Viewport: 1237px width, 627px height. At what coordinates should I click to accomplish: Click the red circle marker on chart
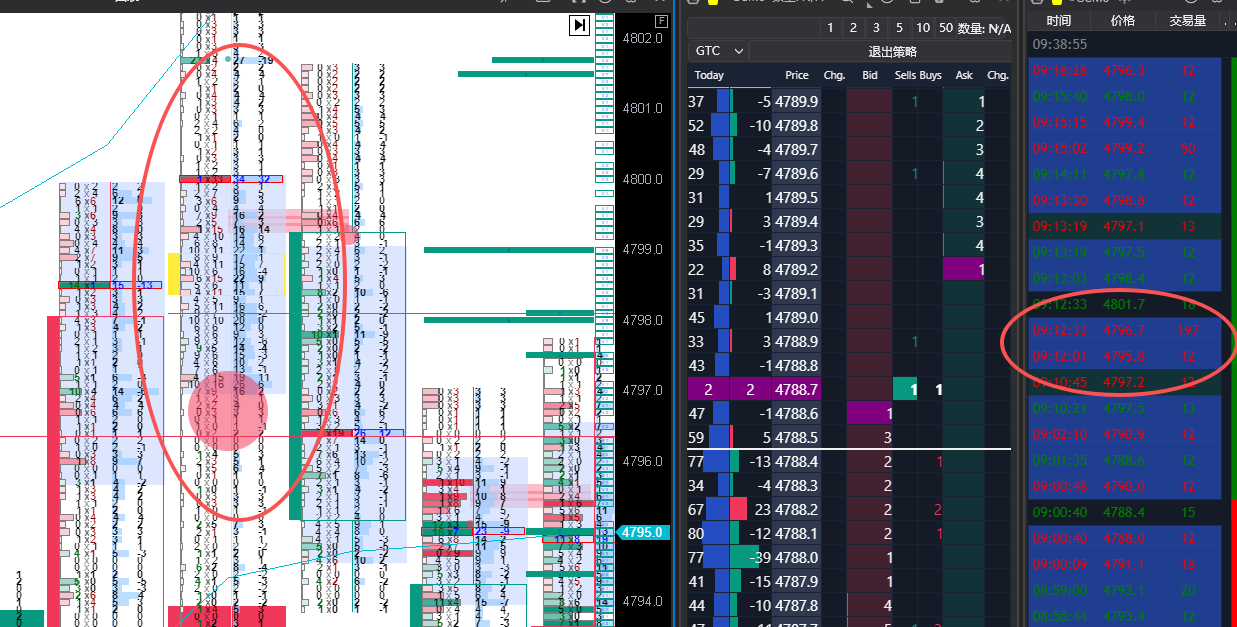pyautogui.click(x=228, y=409)
